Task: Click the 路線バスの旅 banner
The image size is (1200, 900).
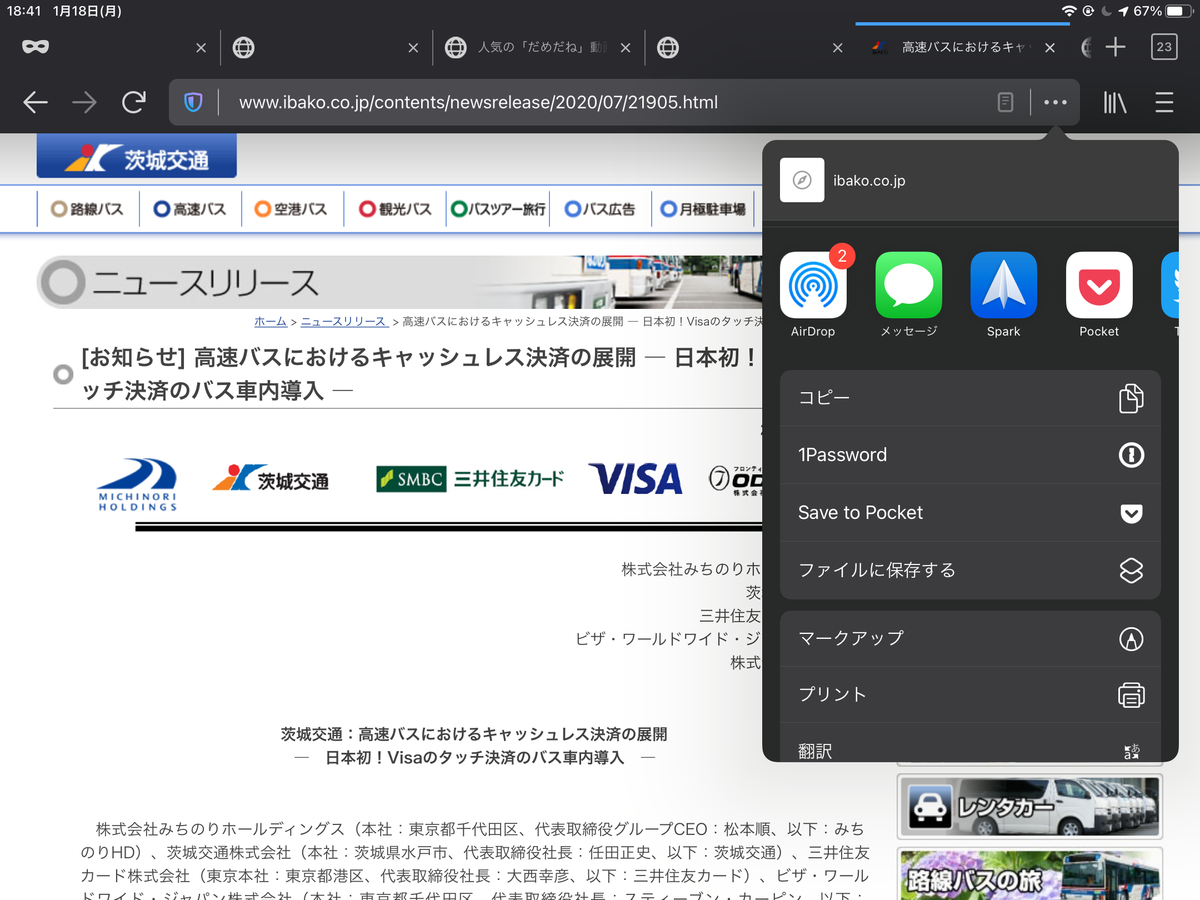Action: [1030, 874]
